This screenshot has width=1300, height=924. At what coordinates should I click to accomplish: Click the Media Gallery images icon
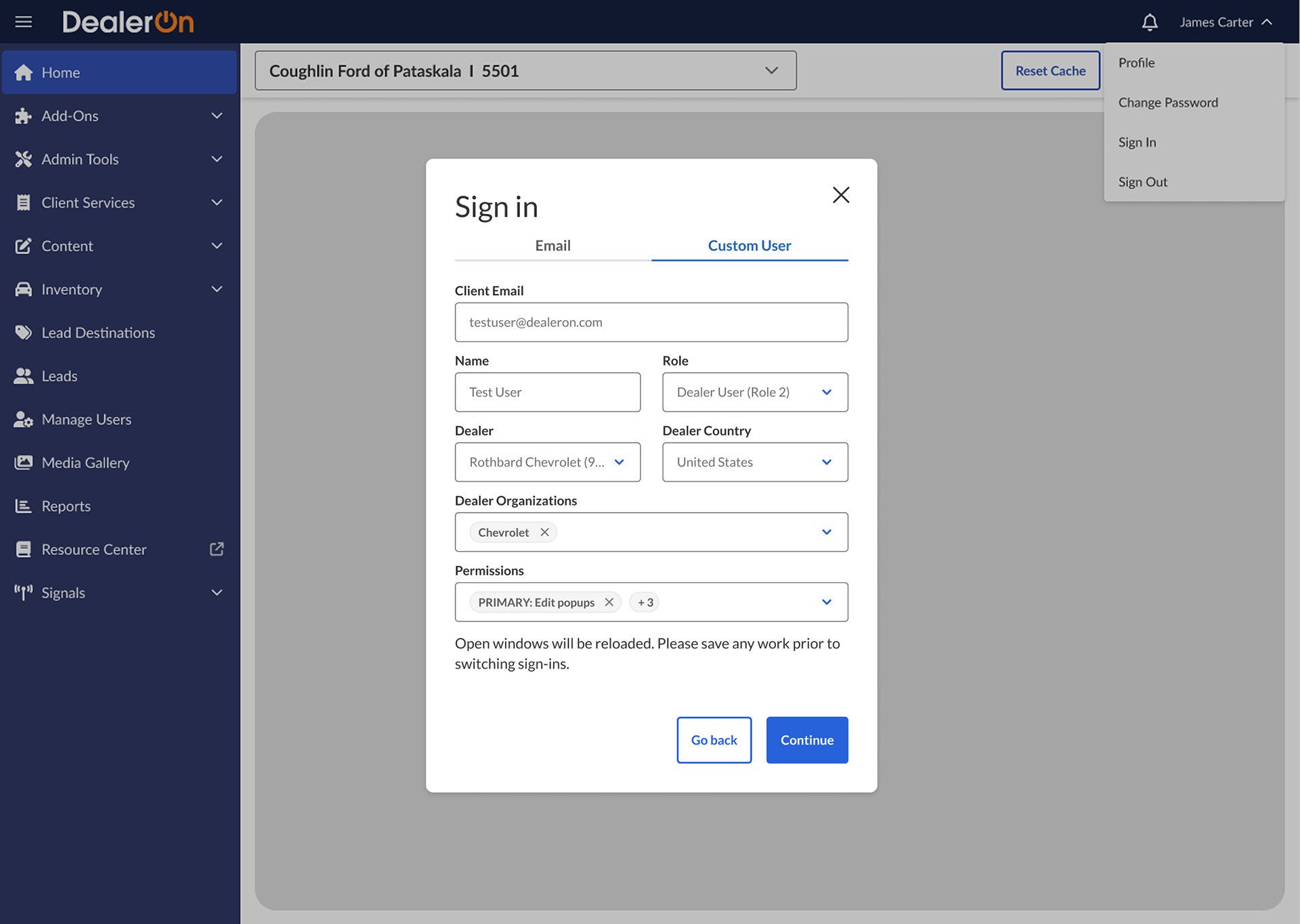click(x=24, y=462)
